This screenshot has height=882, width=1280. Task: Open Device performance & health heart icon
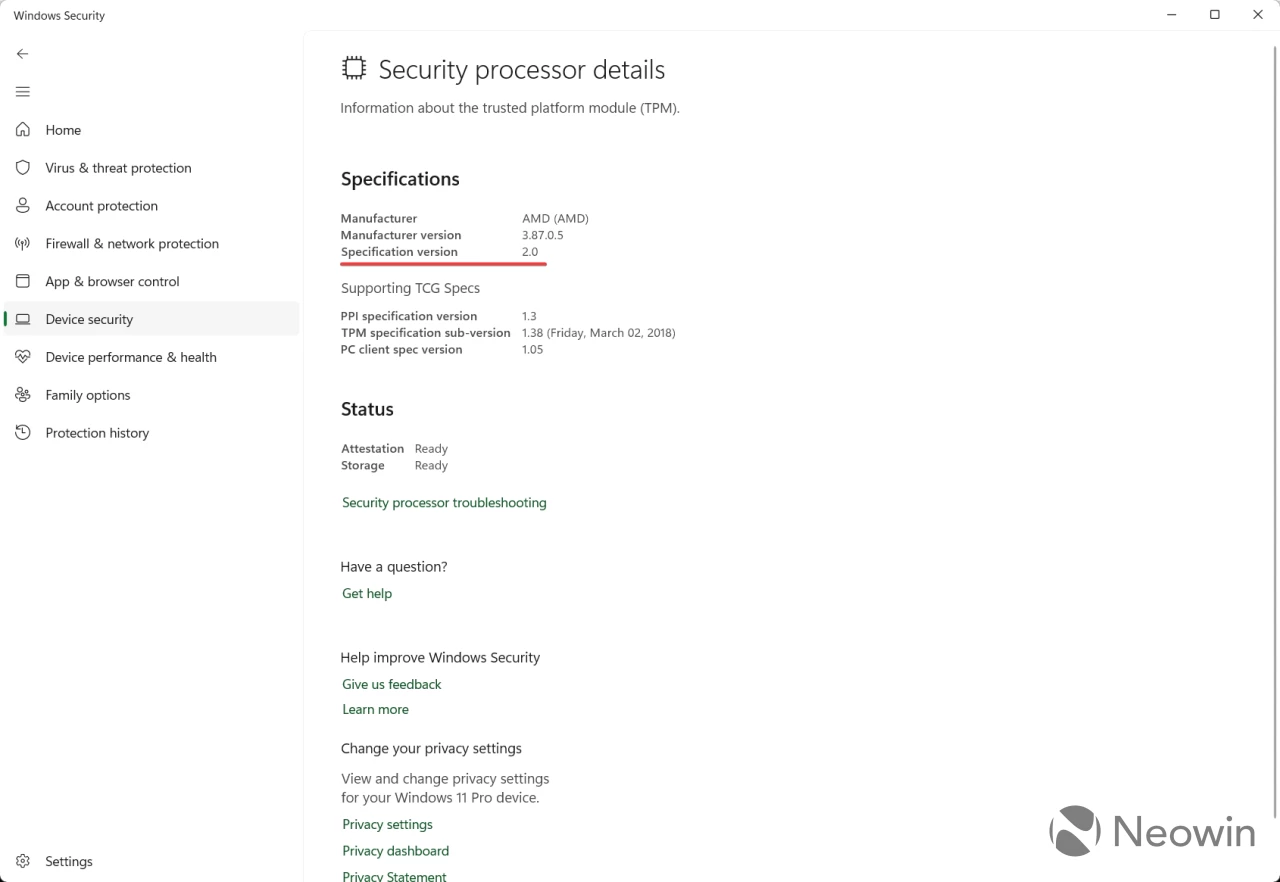tap(23, 356)
